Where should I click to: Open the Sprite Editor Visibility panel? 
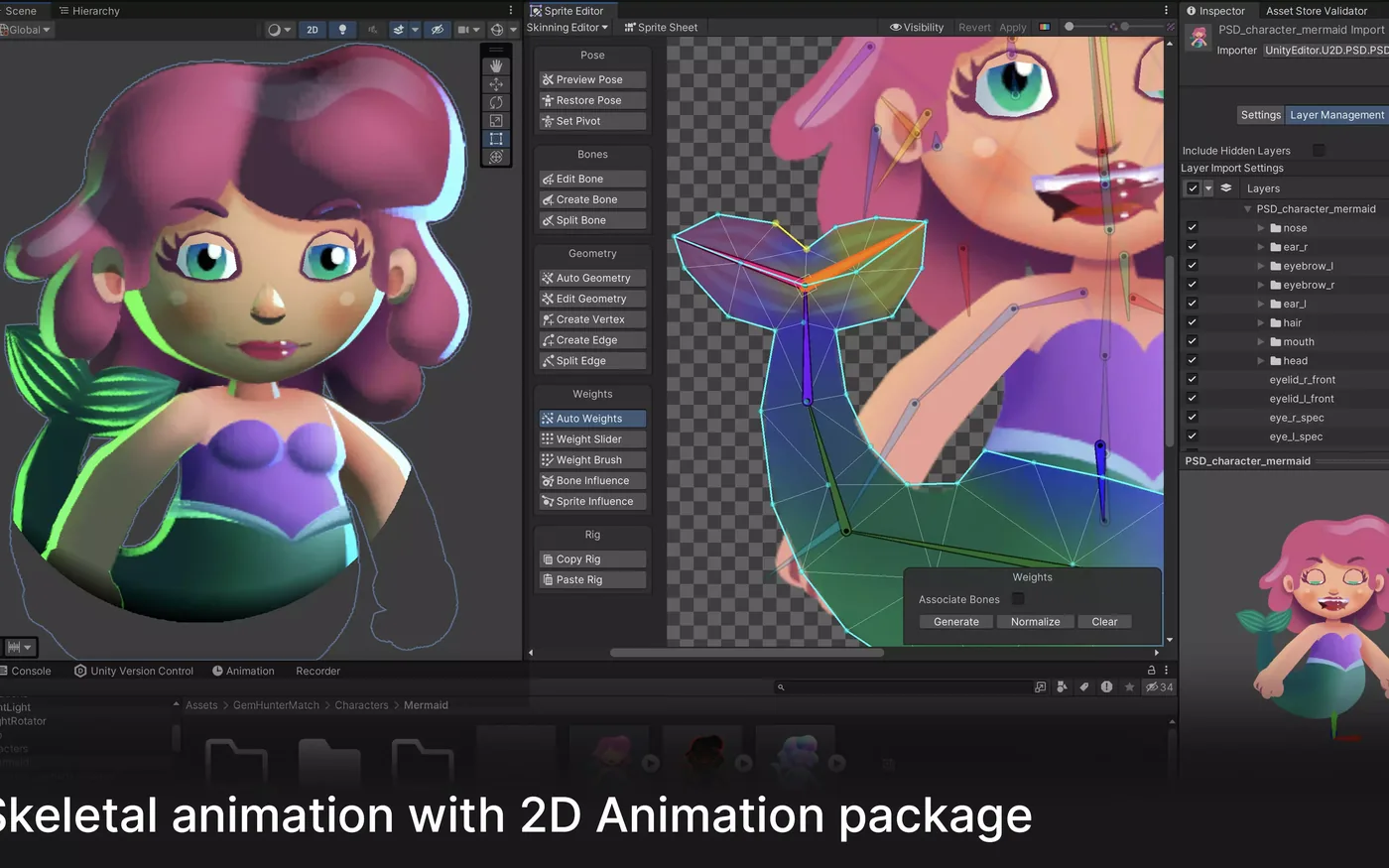click(917, 28)
